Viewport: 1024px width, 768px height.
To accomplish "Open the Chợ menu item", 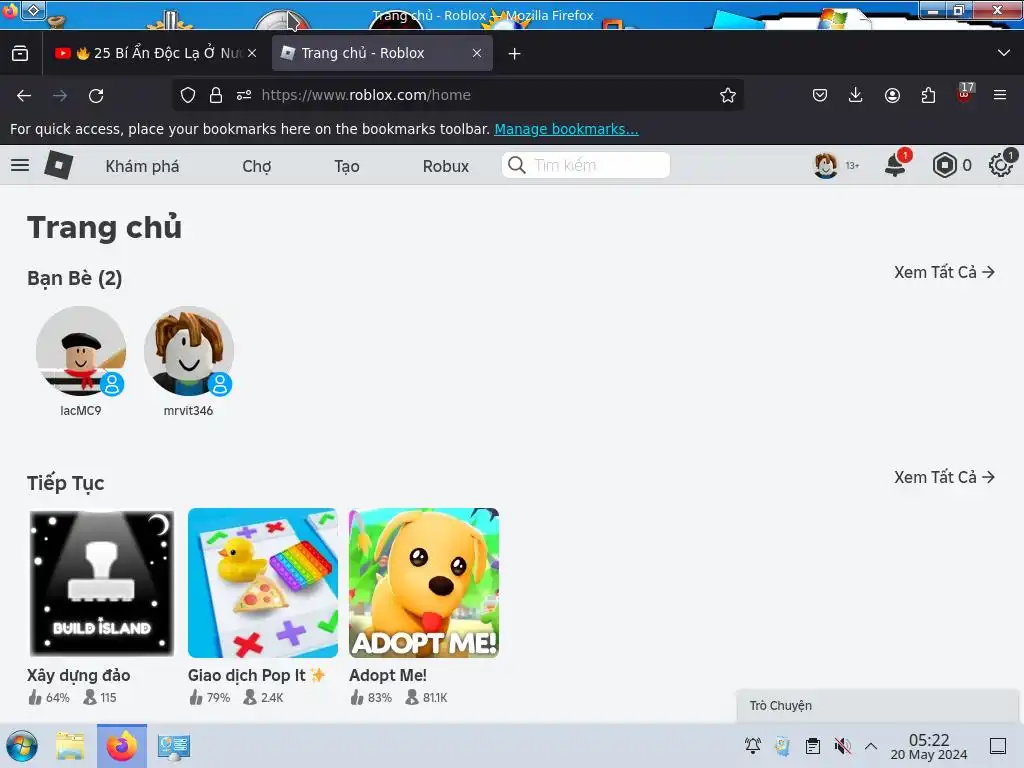I will point(257,167).
